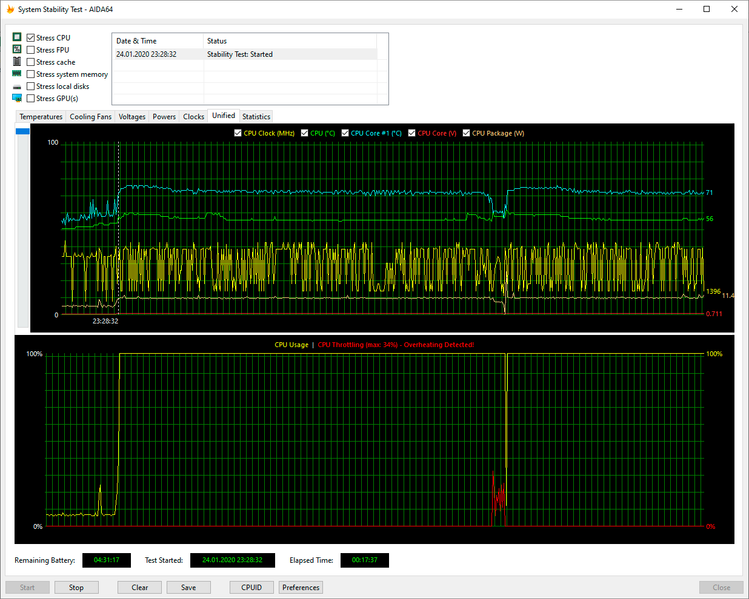Switch to the Temperatures tab
Viewport: 749px width, 599px height.
41,117
